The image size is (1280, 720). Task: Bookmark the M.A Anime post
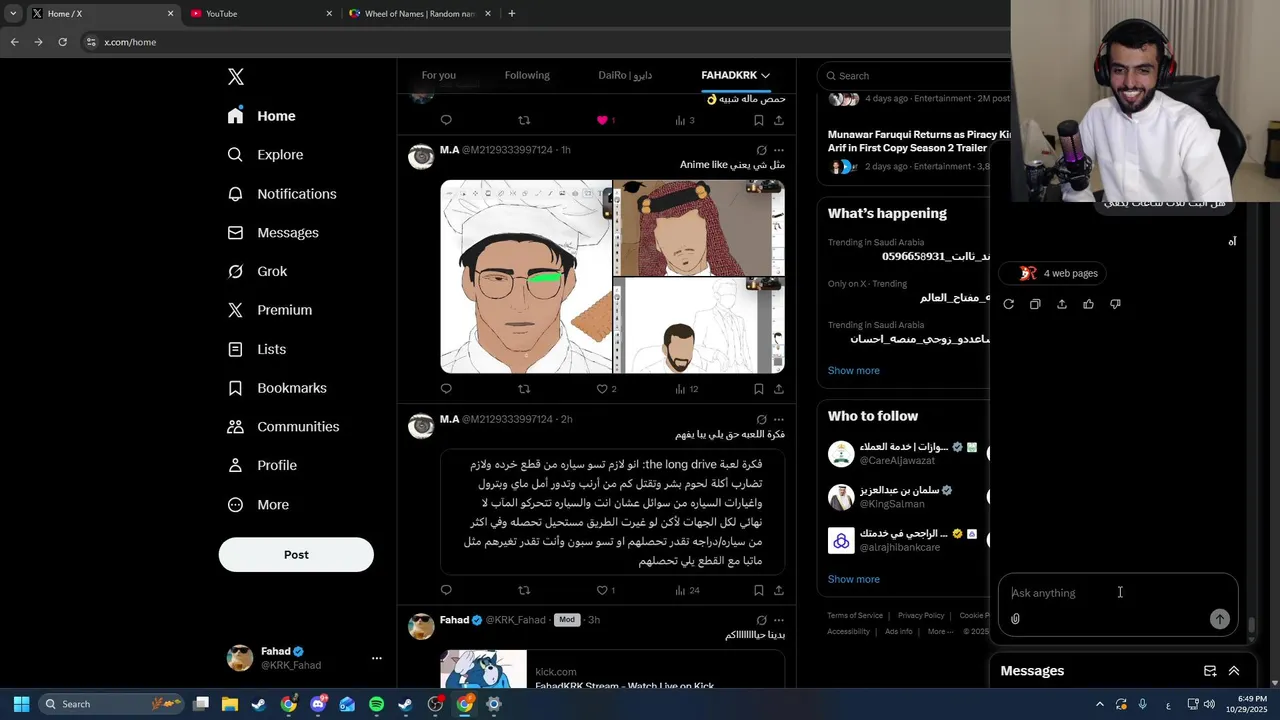[759, 389]
